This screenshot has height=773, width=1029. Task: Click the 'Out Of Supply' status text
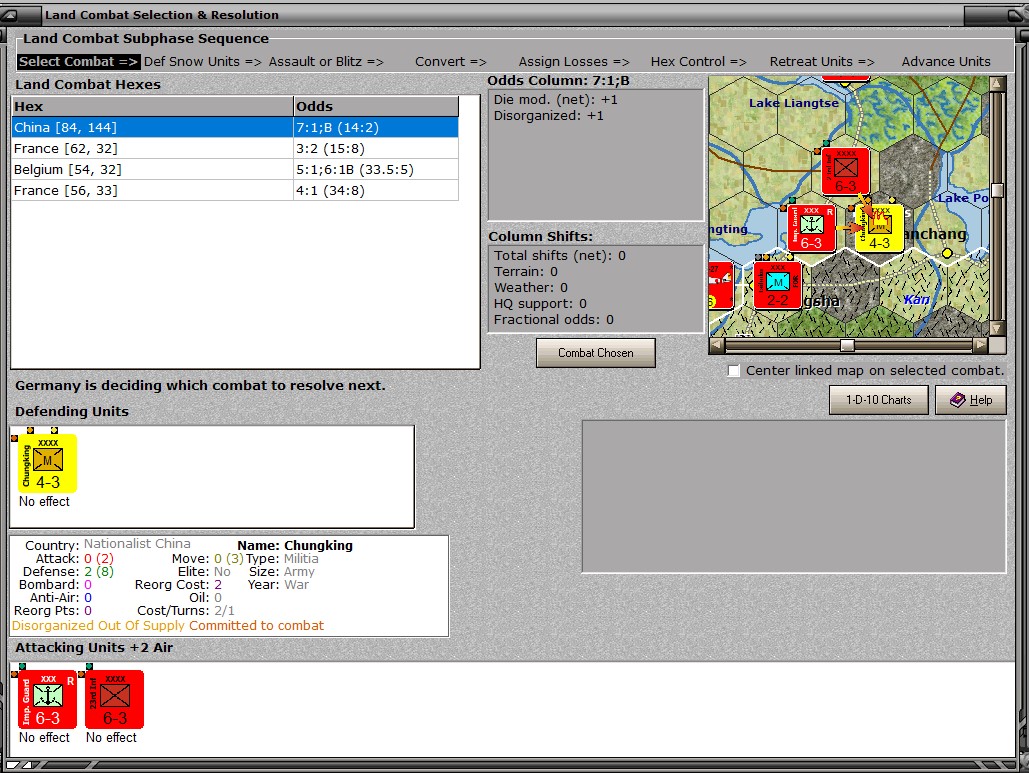142,625
